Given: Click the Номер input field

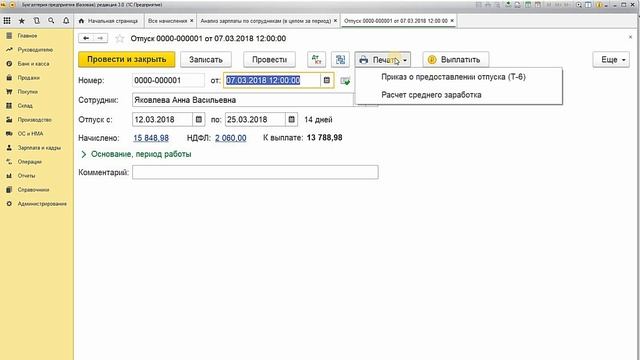Looking at the screenshot, I should coord(168,80).
